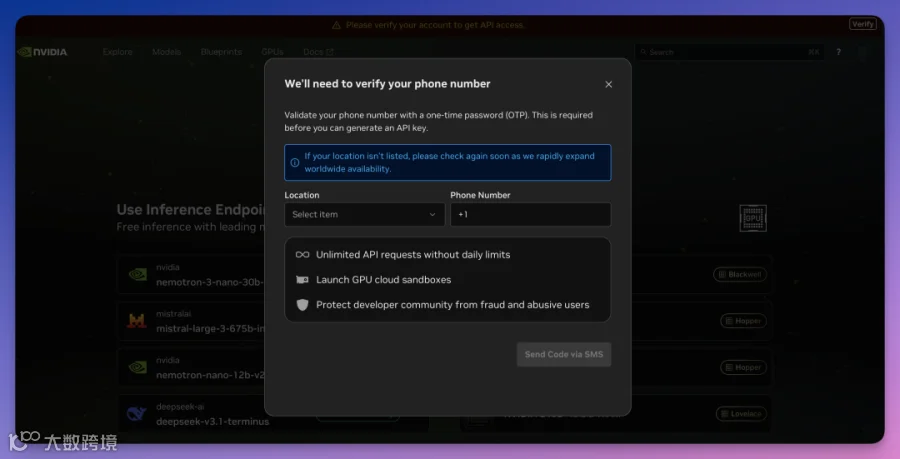Click the NVIDIA logo
The image size is (900, 459).
(x=42, y=52)
